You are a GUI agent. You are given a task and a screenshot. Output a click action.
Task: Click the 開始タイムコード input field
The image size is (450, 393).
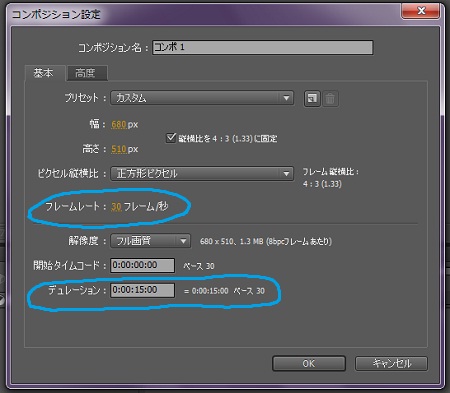143,265
